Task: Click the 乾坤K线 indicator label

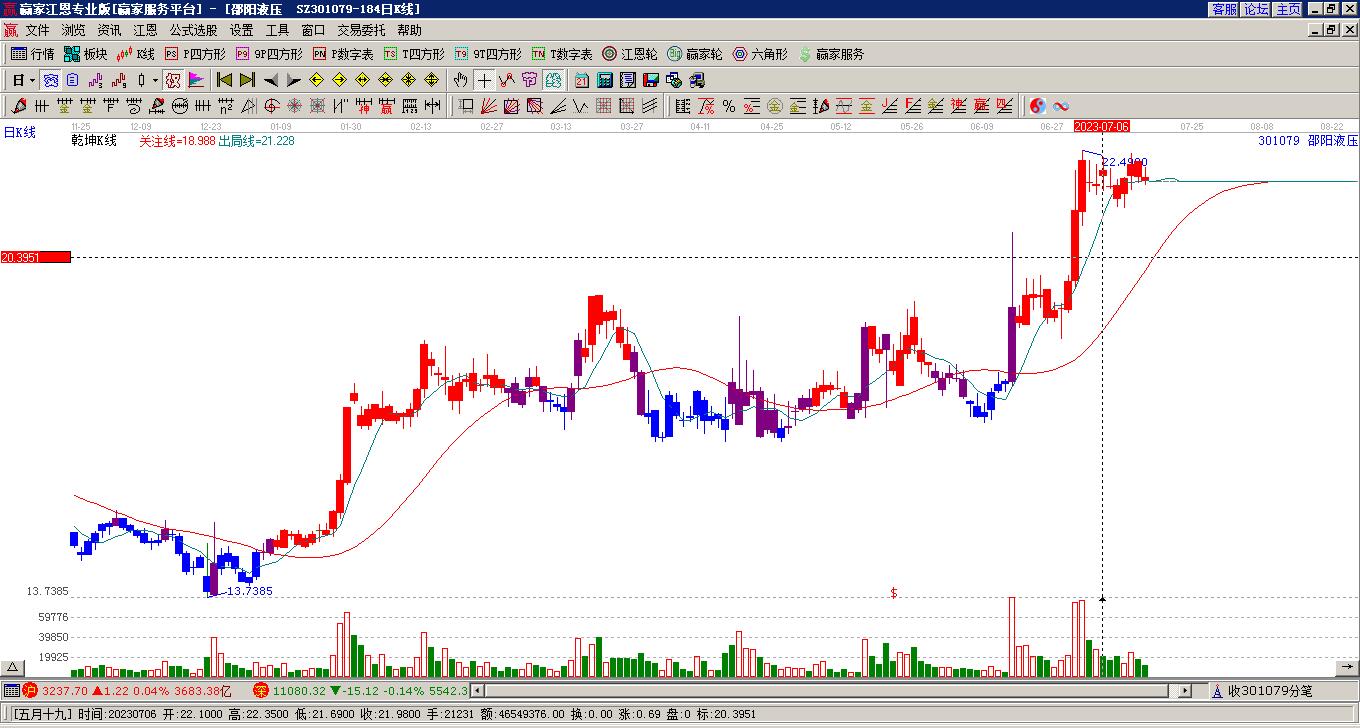Action: [x=94, y=141]
